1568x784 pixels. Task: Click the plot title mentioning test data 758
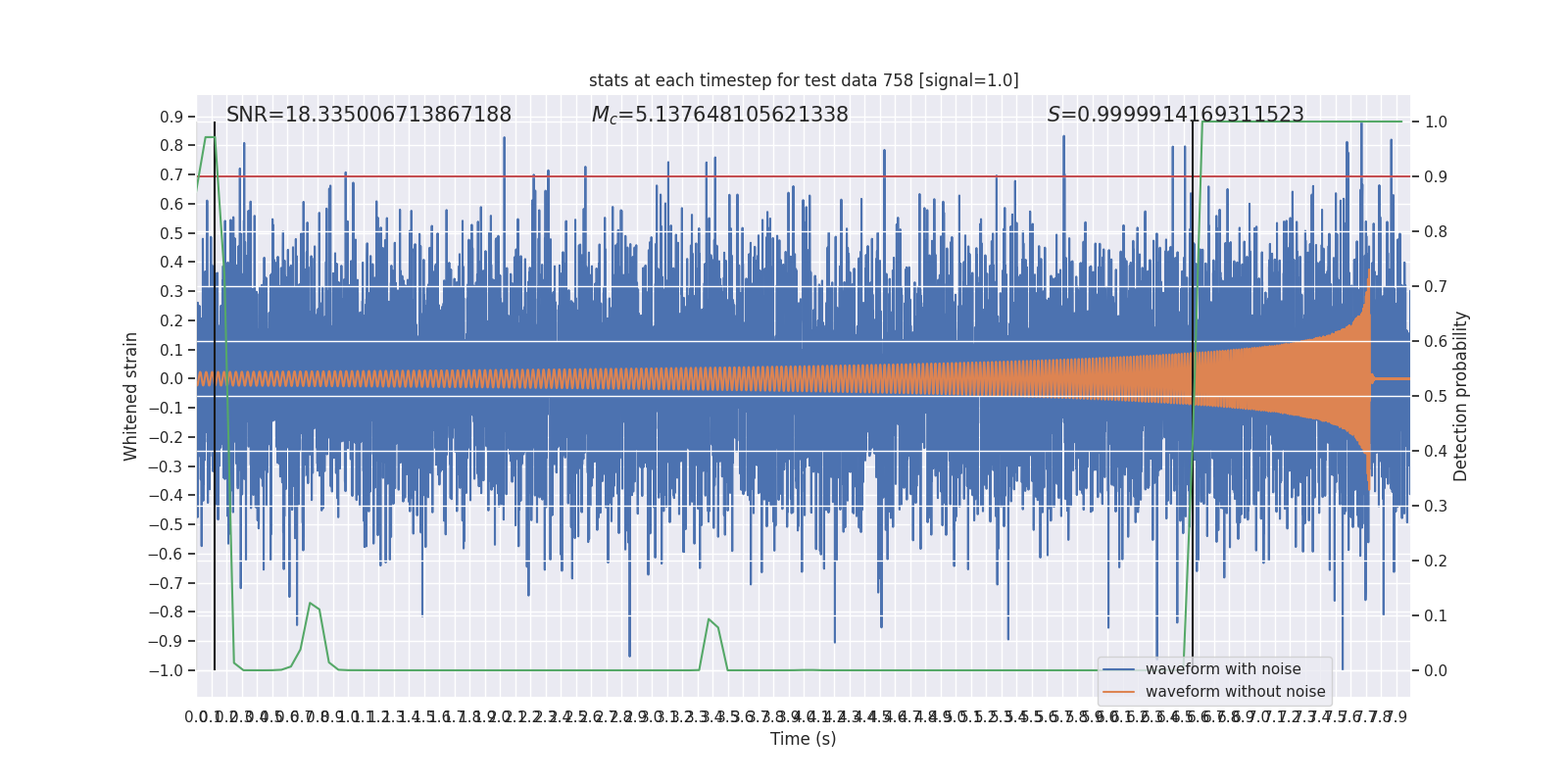point(804,80)
